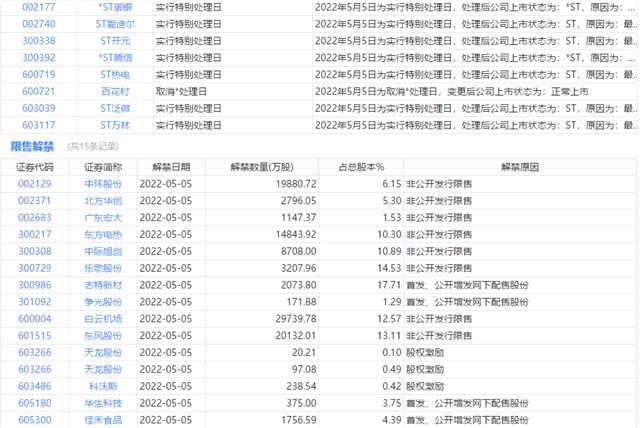Select the 取消*处理日 event type cell
This screenshot has height=428, width=640.
tap(181, 91)
